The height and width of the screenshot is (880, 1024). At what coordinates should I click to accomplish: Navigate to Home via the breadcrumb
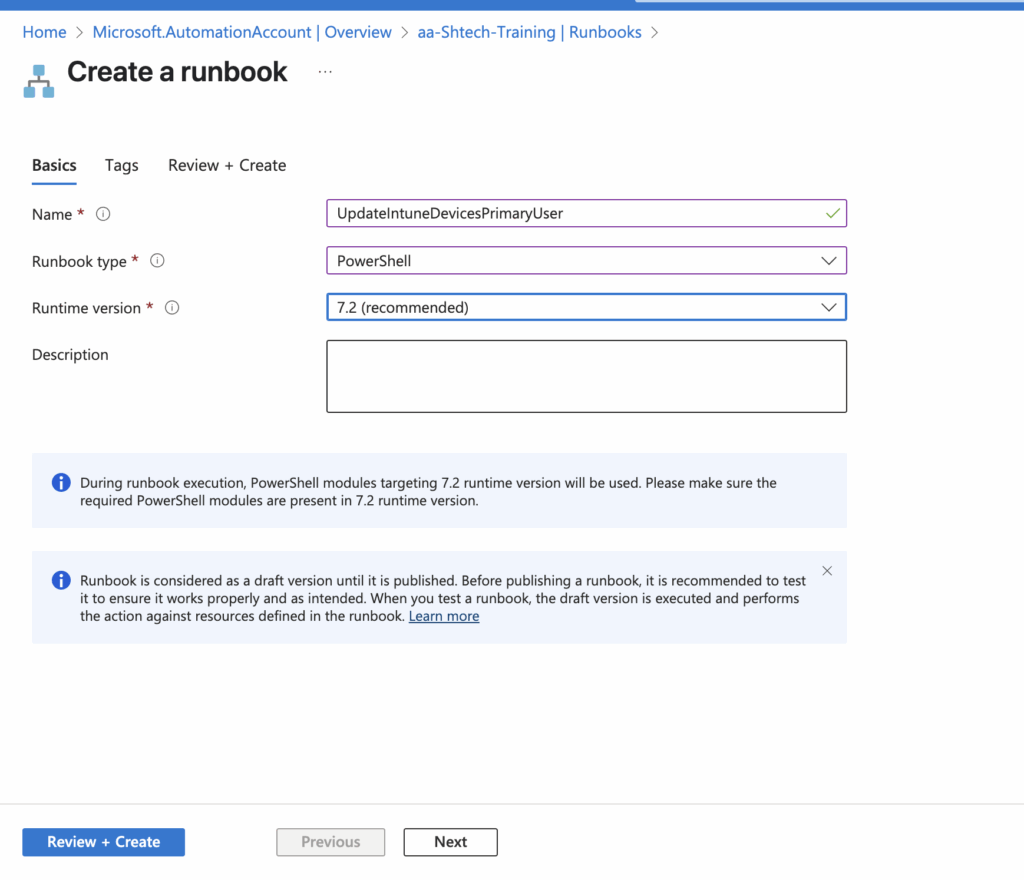pyautogui.click(x=44, y=32)
